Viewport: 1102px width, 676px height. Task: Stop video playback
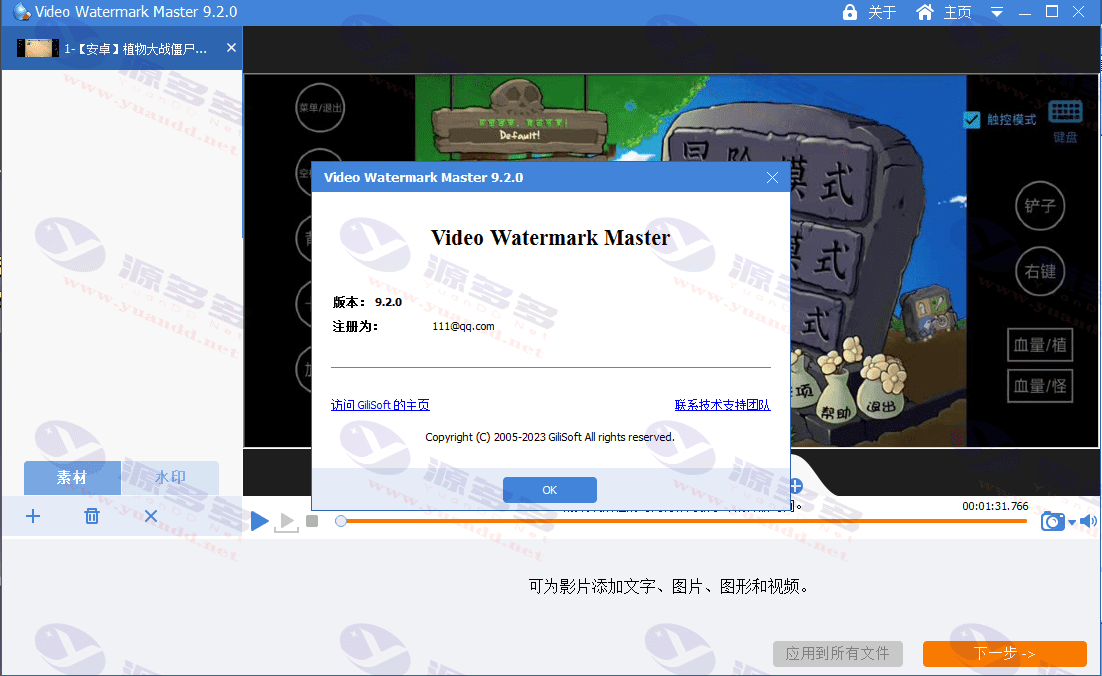click(313, 521)
